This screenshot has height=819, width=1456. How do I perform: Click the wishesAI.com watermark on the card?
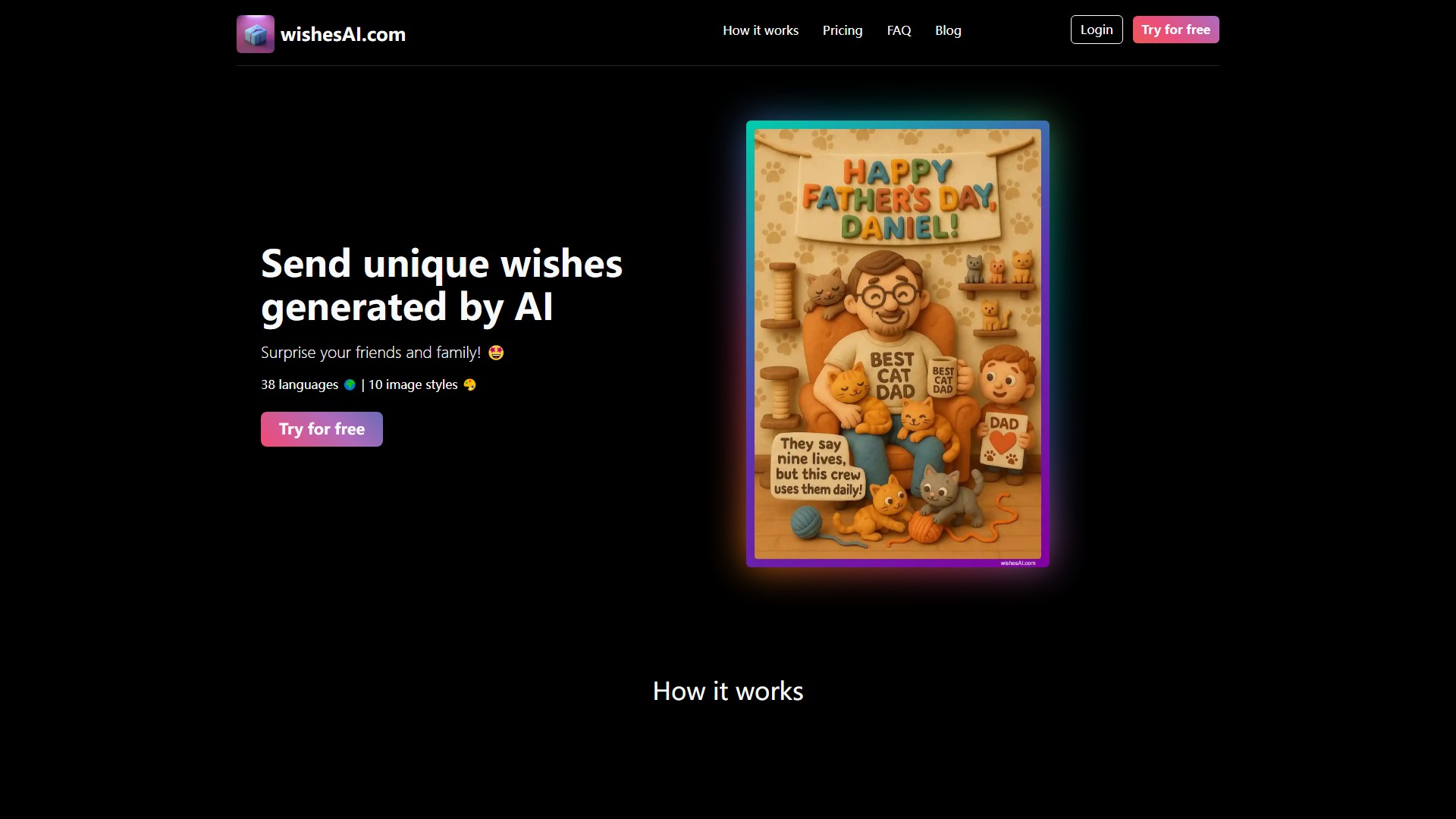1017,563
